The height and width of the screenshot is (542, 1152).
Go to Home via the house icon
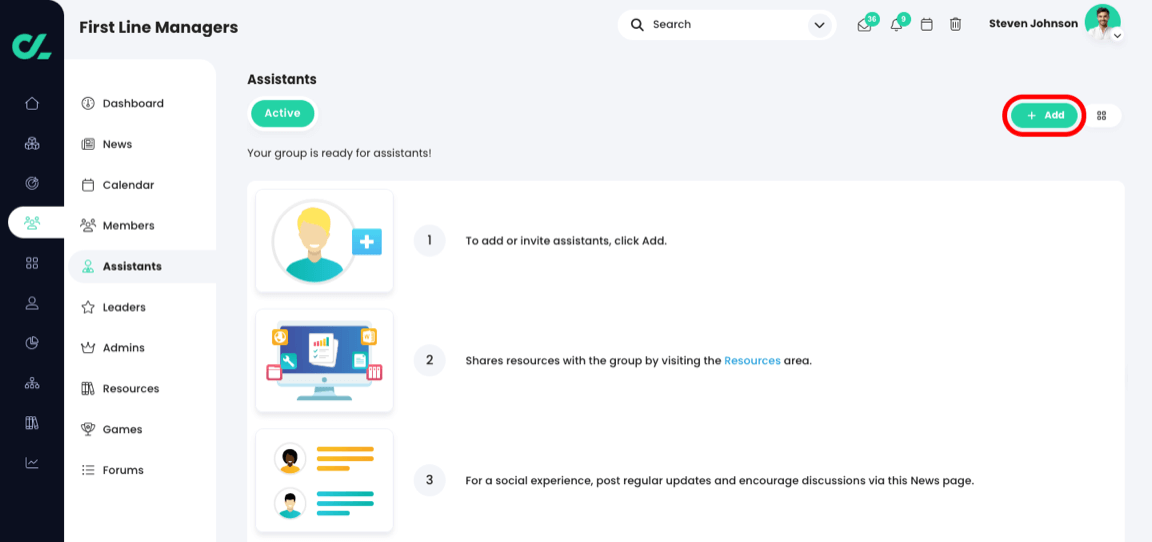(32, 104)
